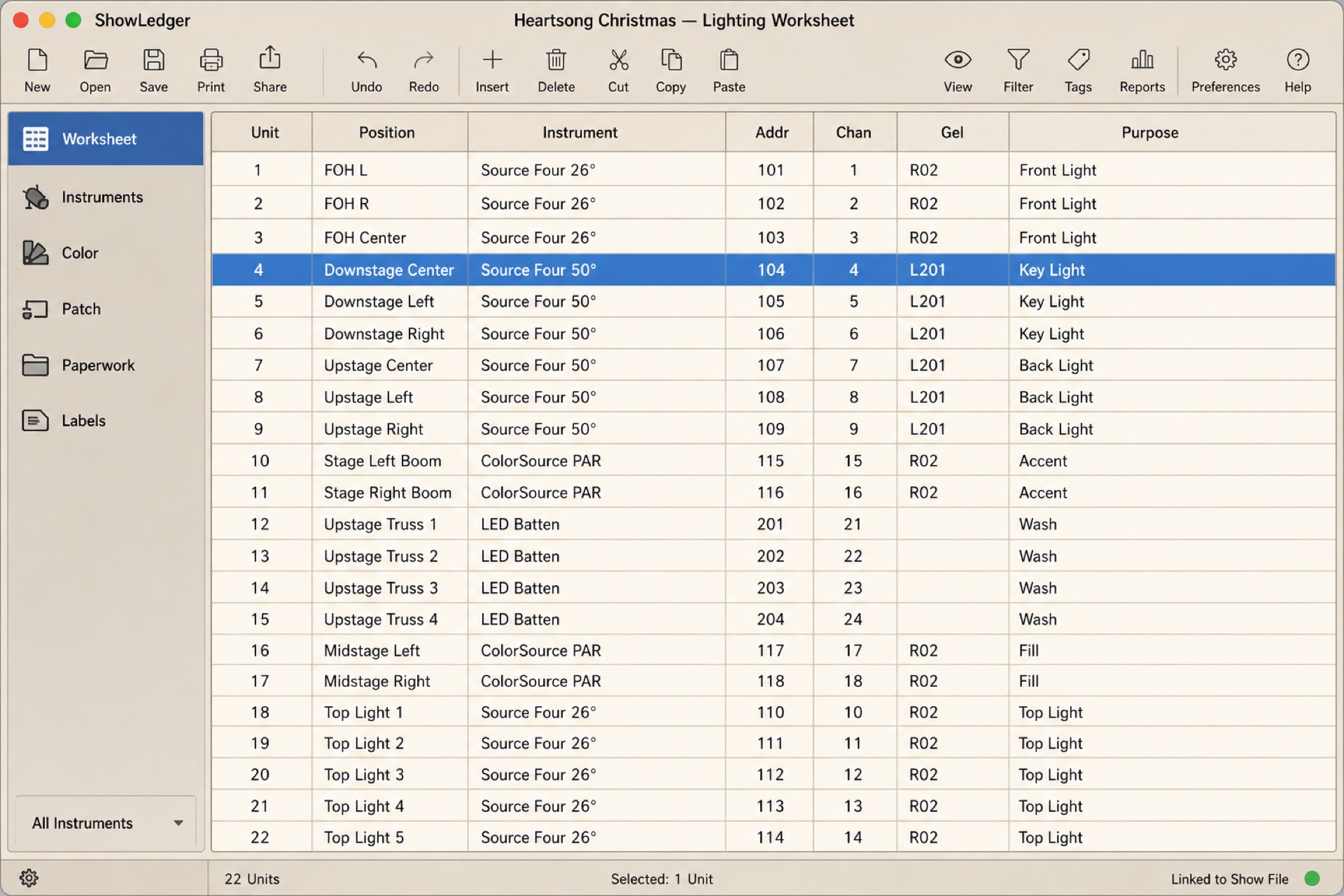The width and height of the screenshot is (1344, 896).
Task: Switch to the Color sidebar section
Action: (106, 253)
